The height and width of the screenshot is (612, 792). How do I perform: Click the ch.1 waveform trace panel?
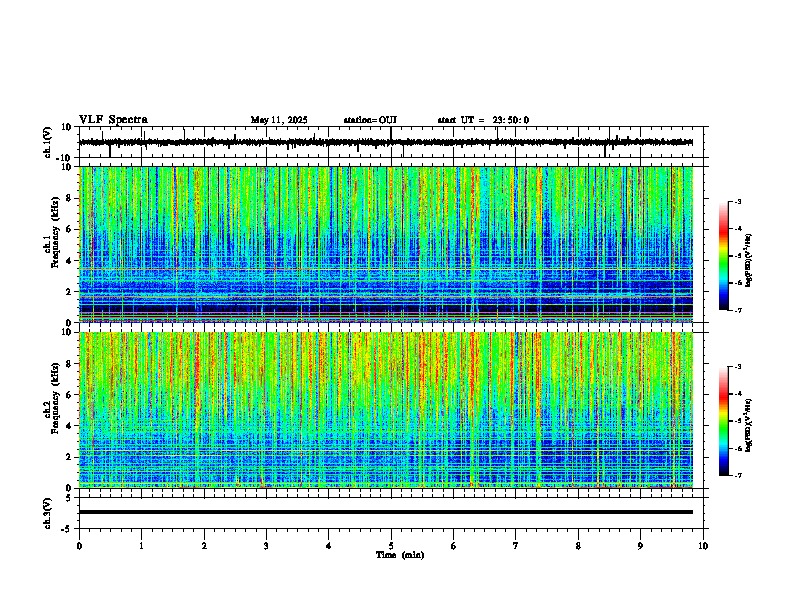(x=393, y=142)
